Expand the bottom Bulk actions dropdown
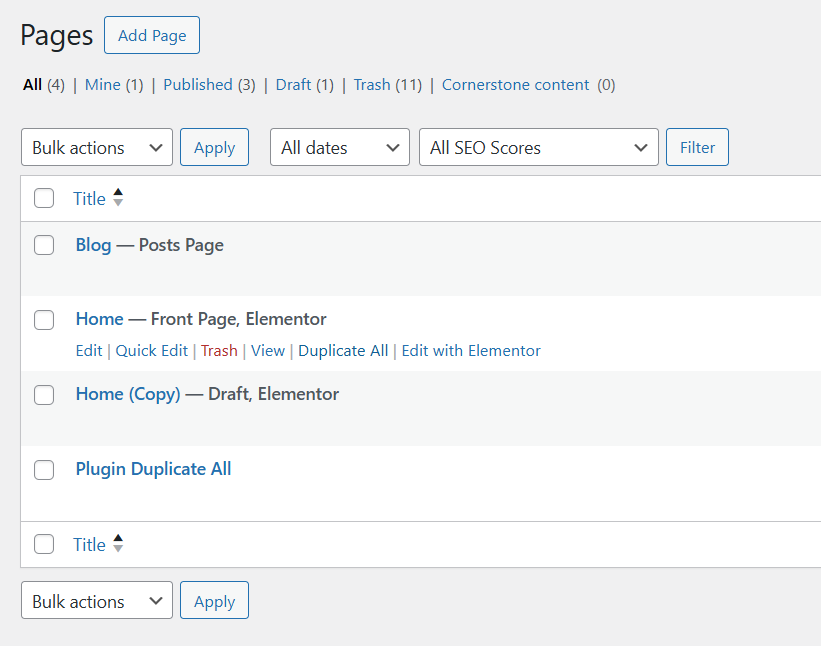This screenshot has width=821, height=646. 96,600
